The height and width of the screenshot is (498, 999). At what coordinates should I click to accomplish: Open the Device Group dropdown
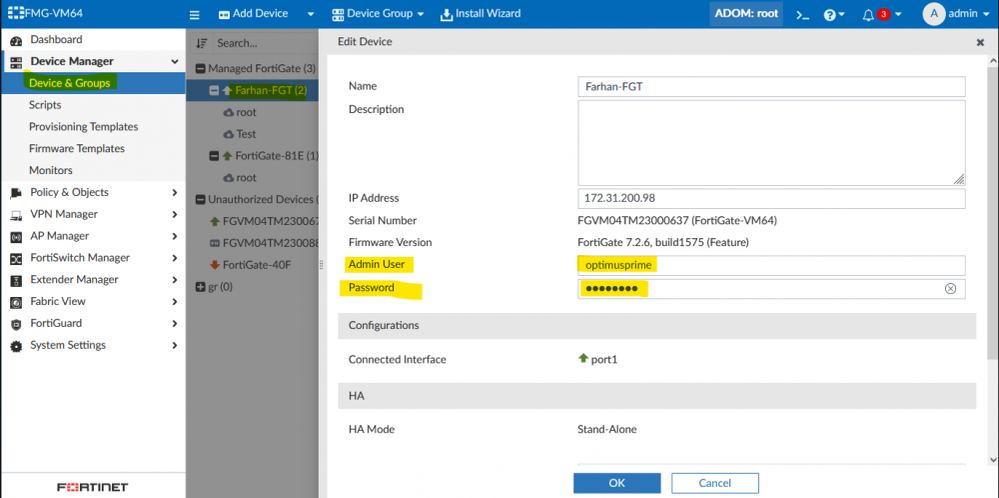(377, 15)
